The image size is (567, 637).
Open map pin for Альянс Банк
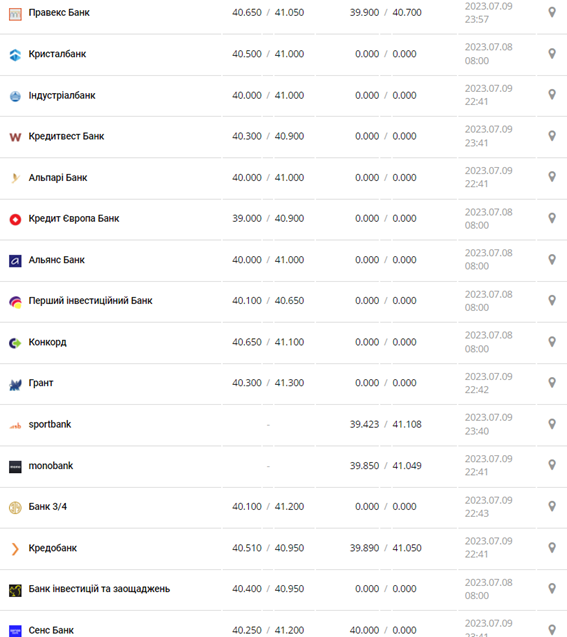click(552, 259)
